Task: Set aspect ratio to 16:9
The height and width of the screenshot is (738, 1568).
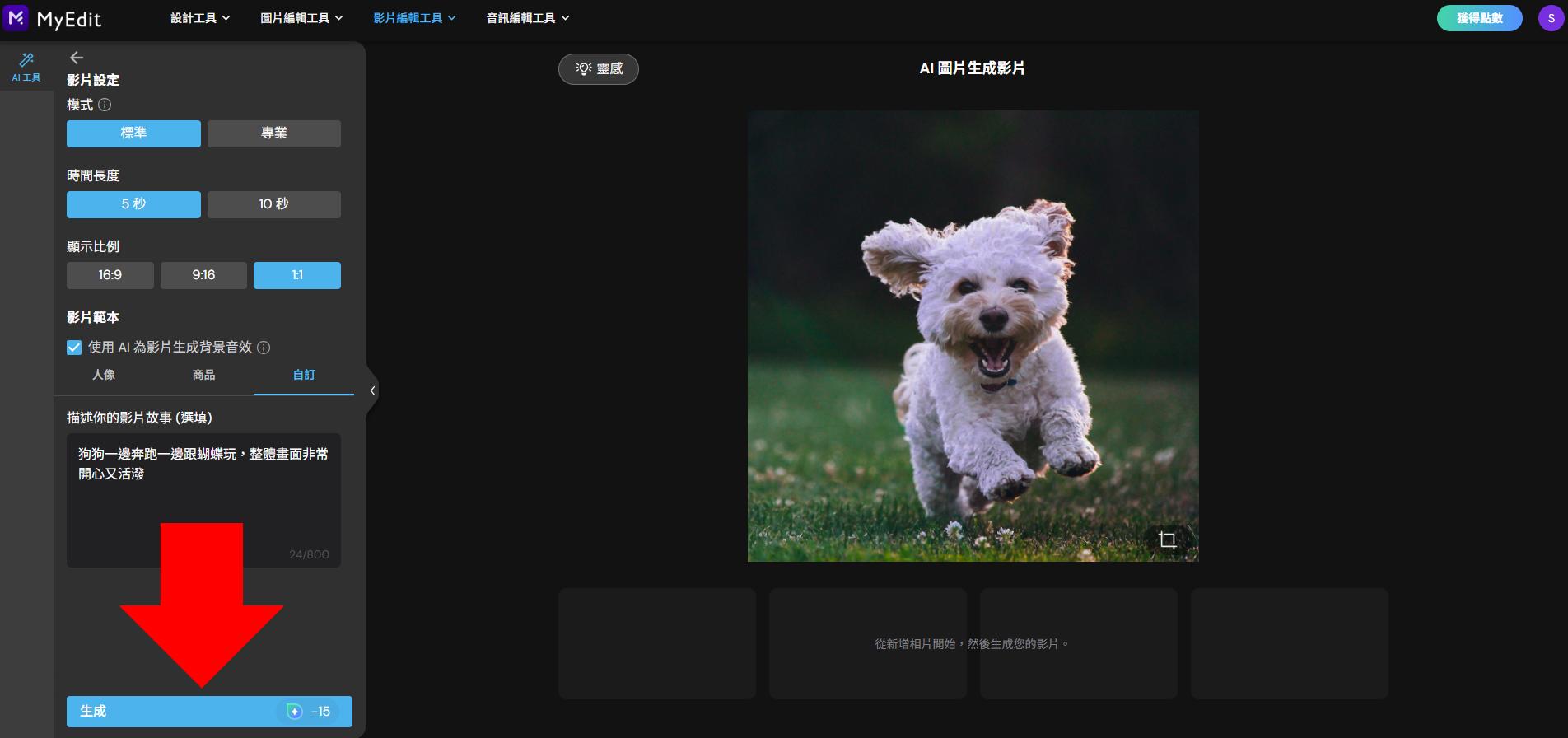Action: pos(110,275)
